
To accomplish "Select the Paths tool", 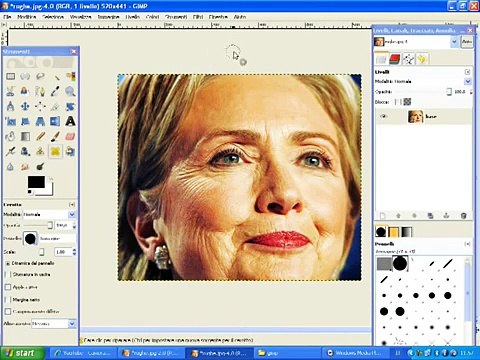I will tap(40, 91).
